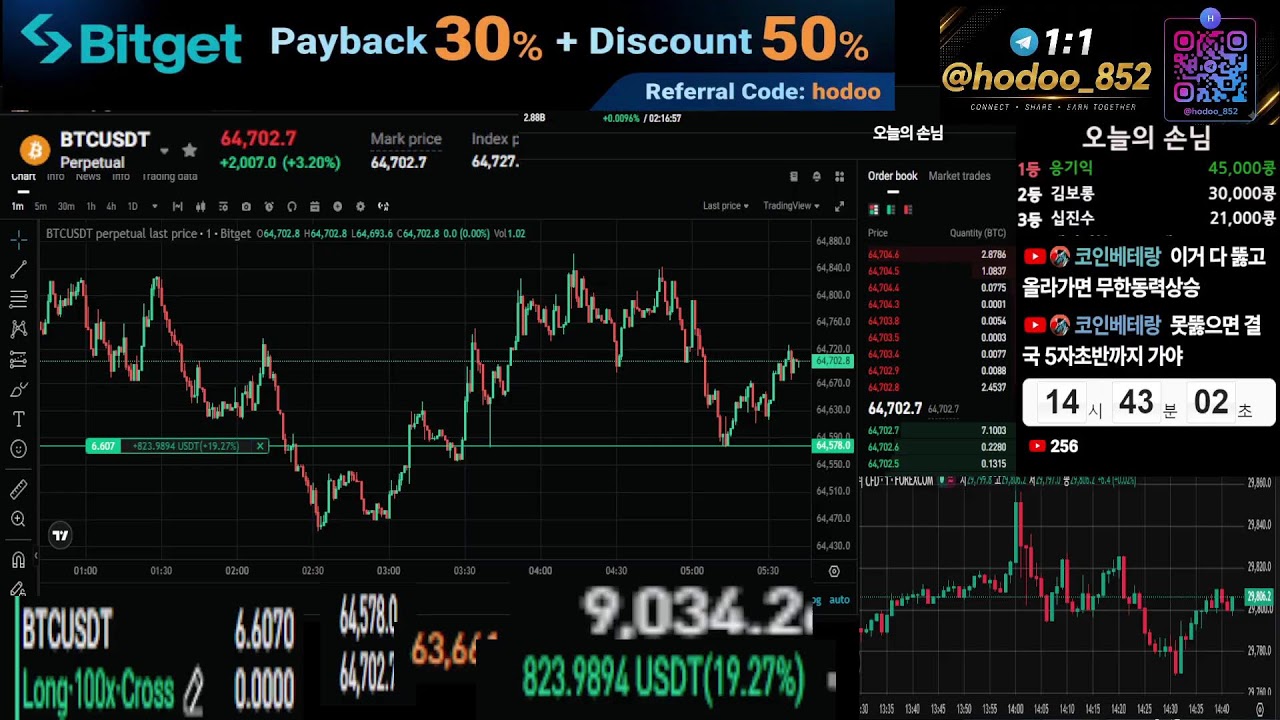The width and height of the screenshot is (1280, 720).
Task: Expand the BTCUSDT pair selector dropdown
Action: (x=165, y=151)
